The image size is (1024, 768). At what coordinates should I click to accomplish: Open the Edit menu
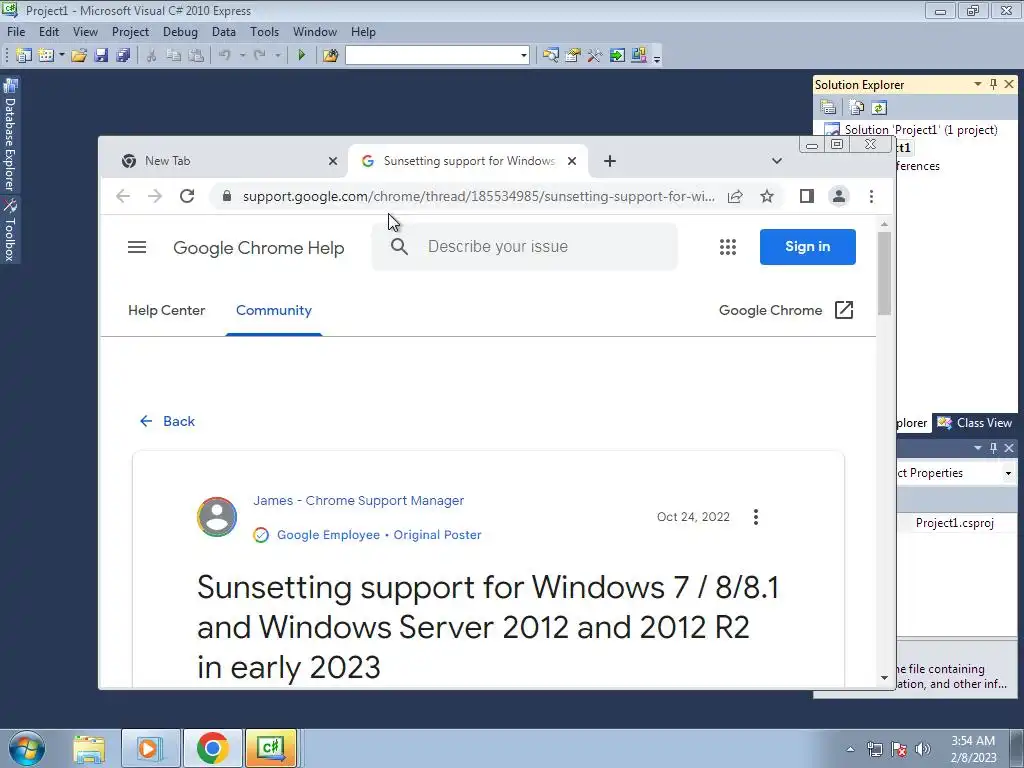point(49,32)
